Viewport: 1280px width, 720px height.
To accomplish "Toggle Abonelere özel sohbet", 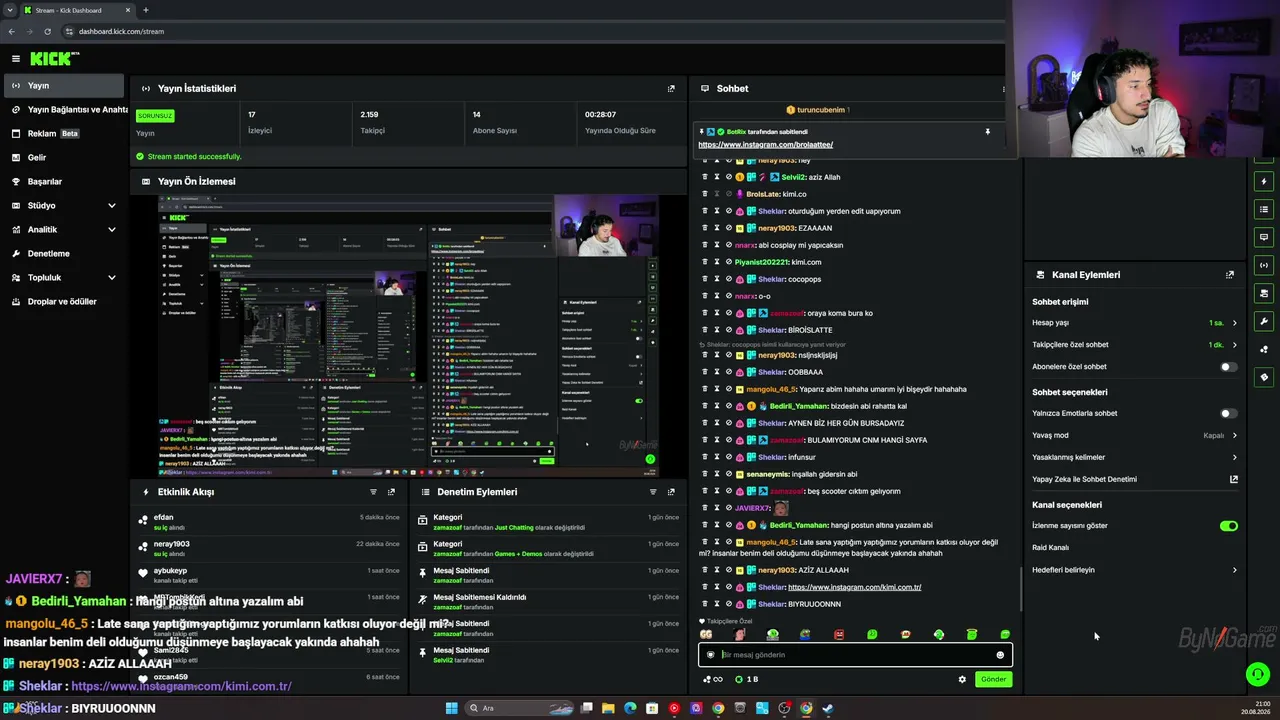I will pyautogui.click(x=1229, y=367).
